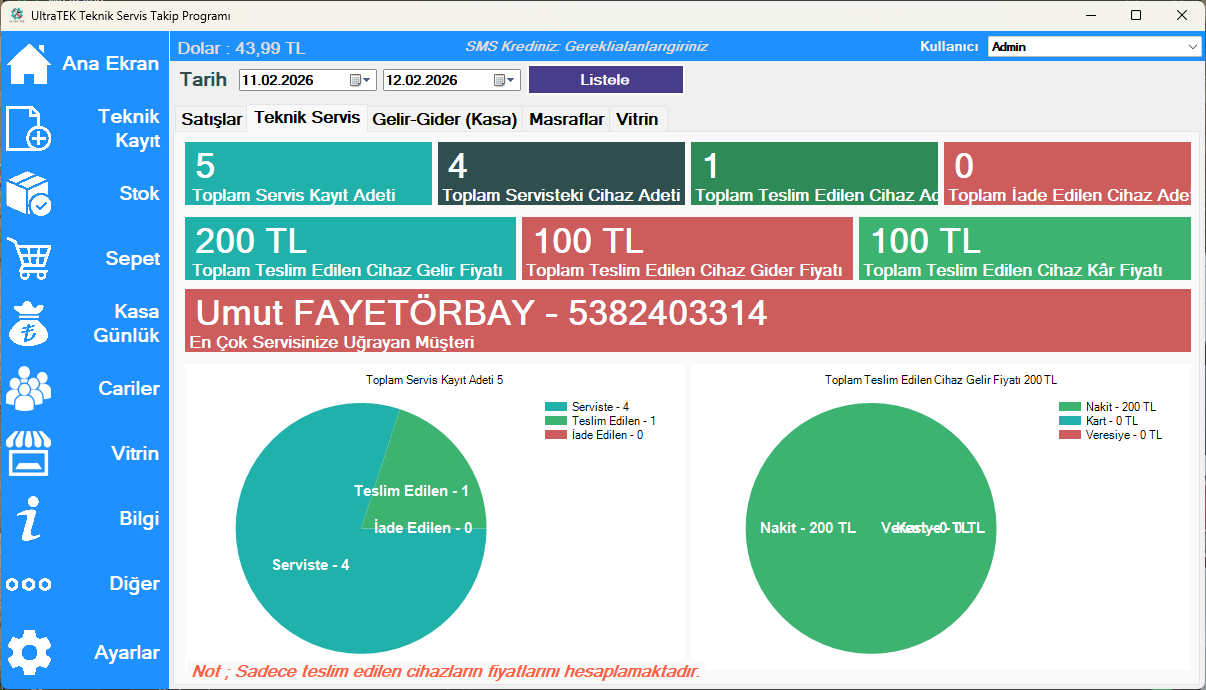This screenshot has height=690, width=1206.
Task: Open the Cariler people icon
Action: pos(29,389)
